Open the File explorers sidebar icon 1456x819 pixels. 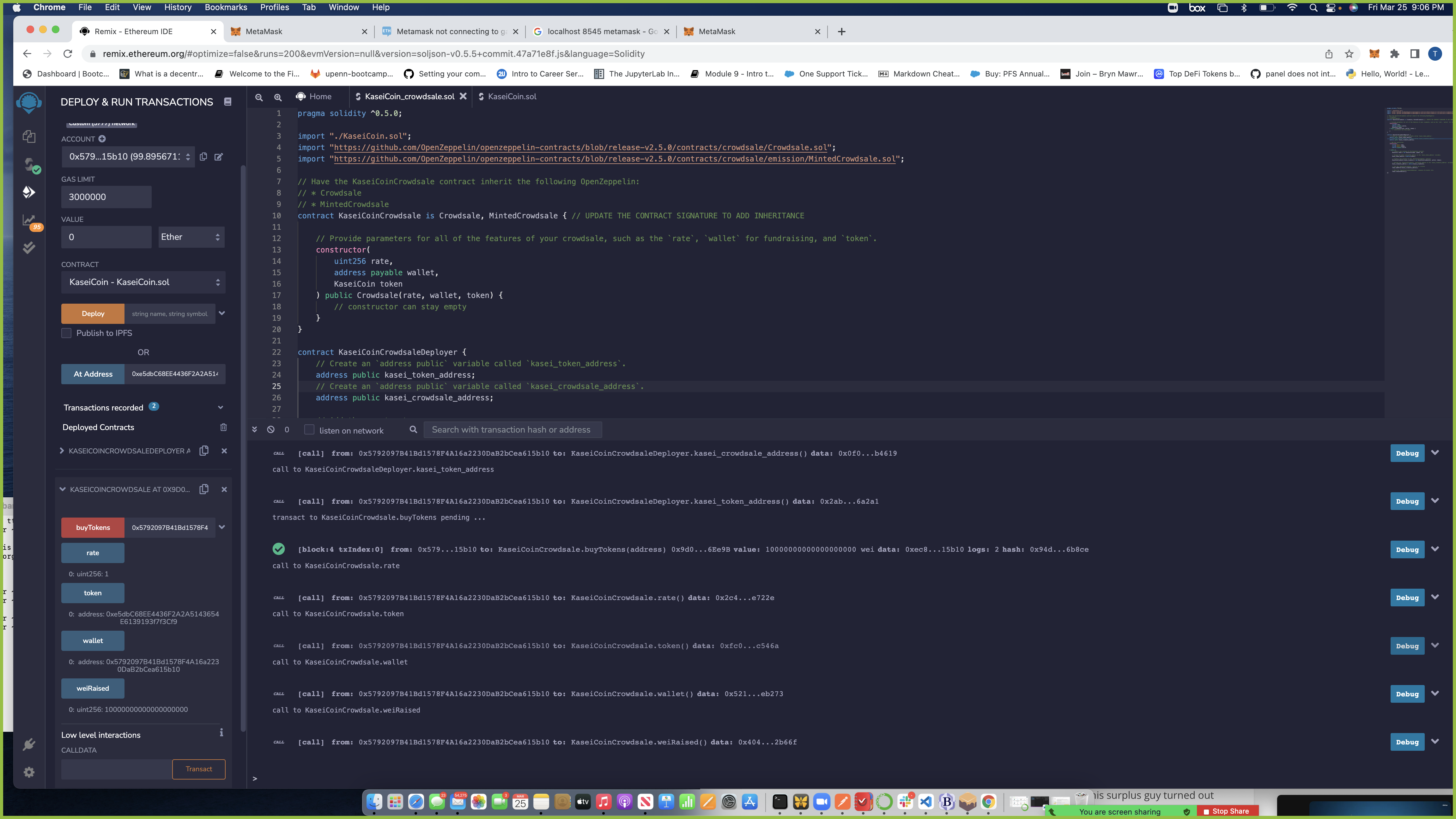tap(29, 136)
